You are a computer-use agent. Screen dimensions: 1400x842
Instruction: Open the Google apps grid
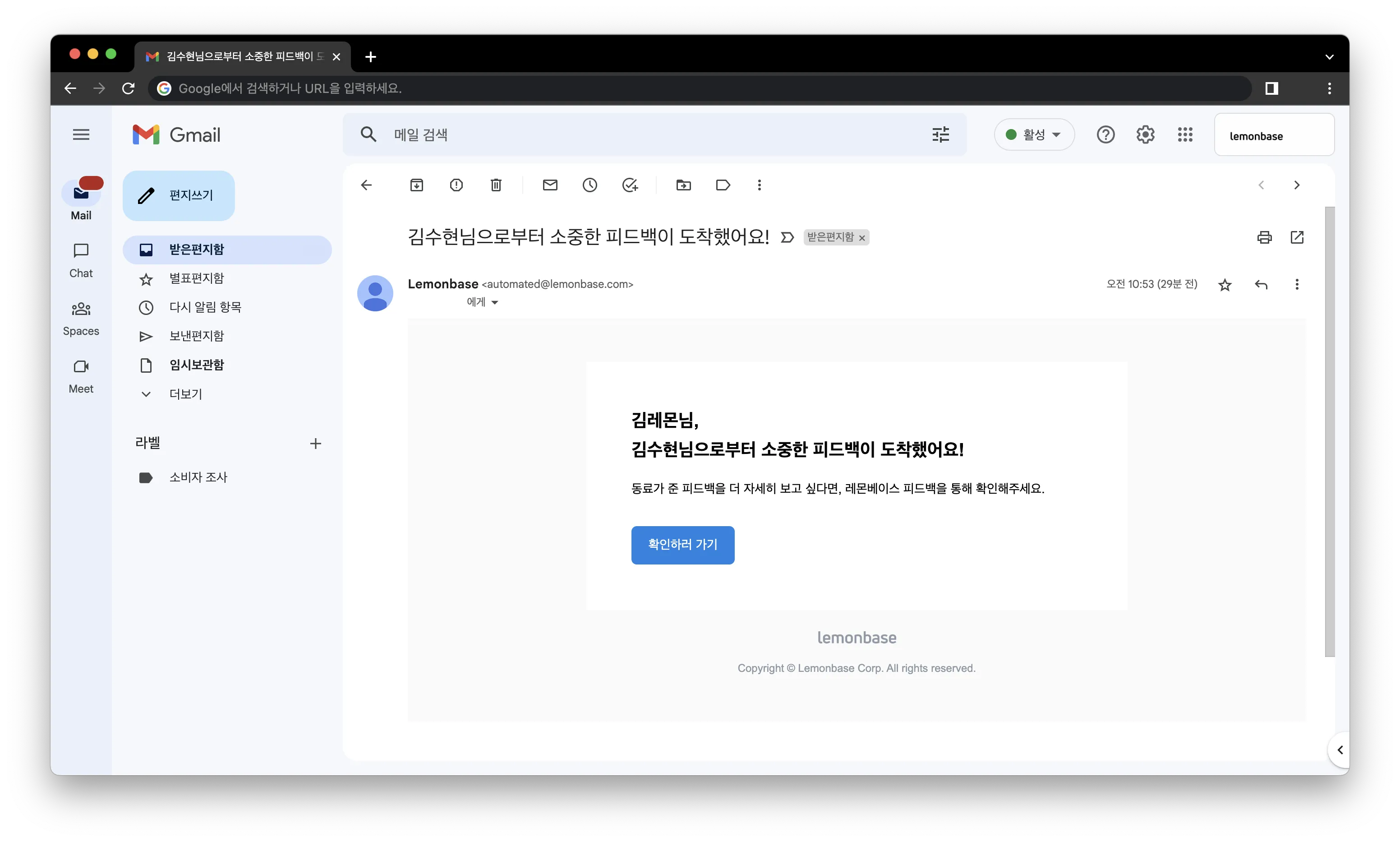[x=1184, y=134]
